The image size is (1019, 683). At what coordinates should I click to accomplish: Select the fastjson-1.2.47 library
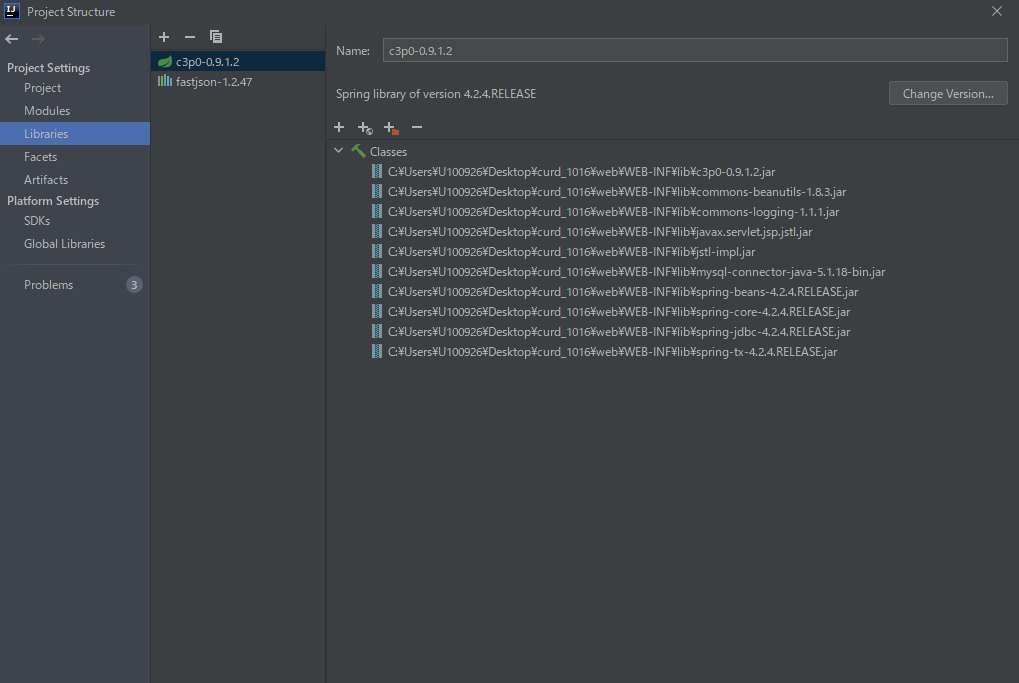click(x=238, y=82)
